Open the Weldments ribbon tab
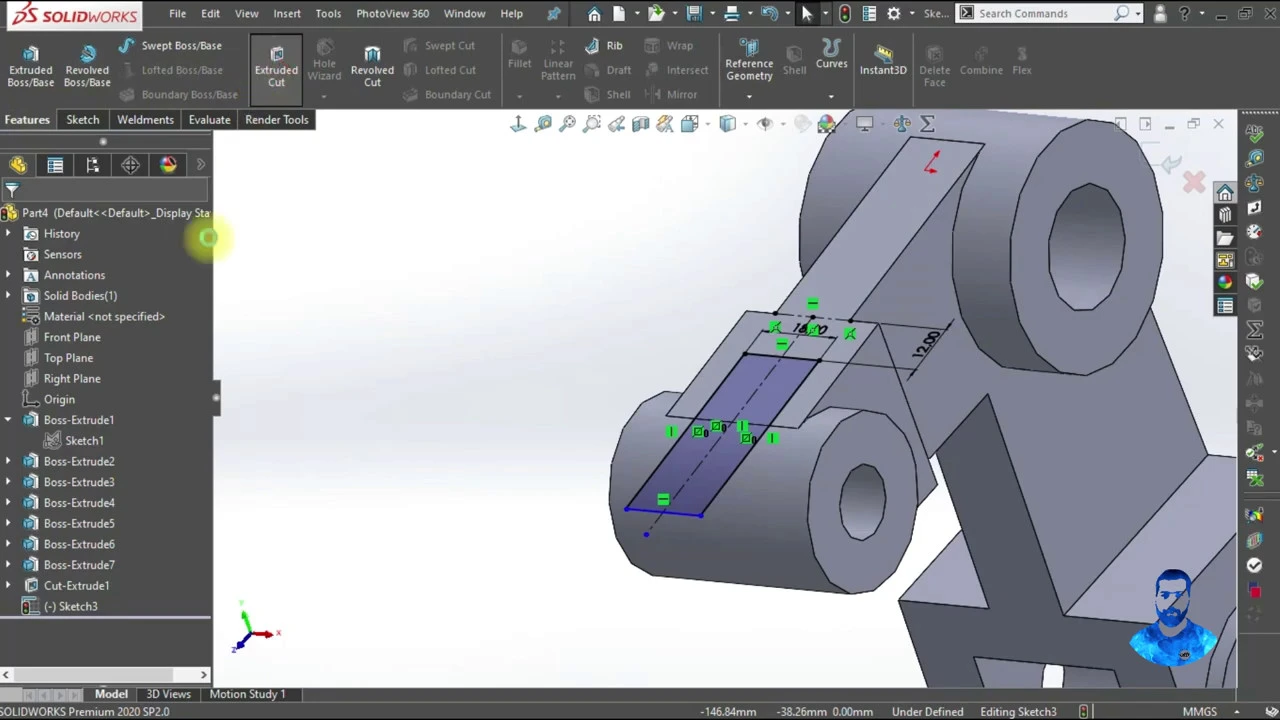 (x=145, y=120)
